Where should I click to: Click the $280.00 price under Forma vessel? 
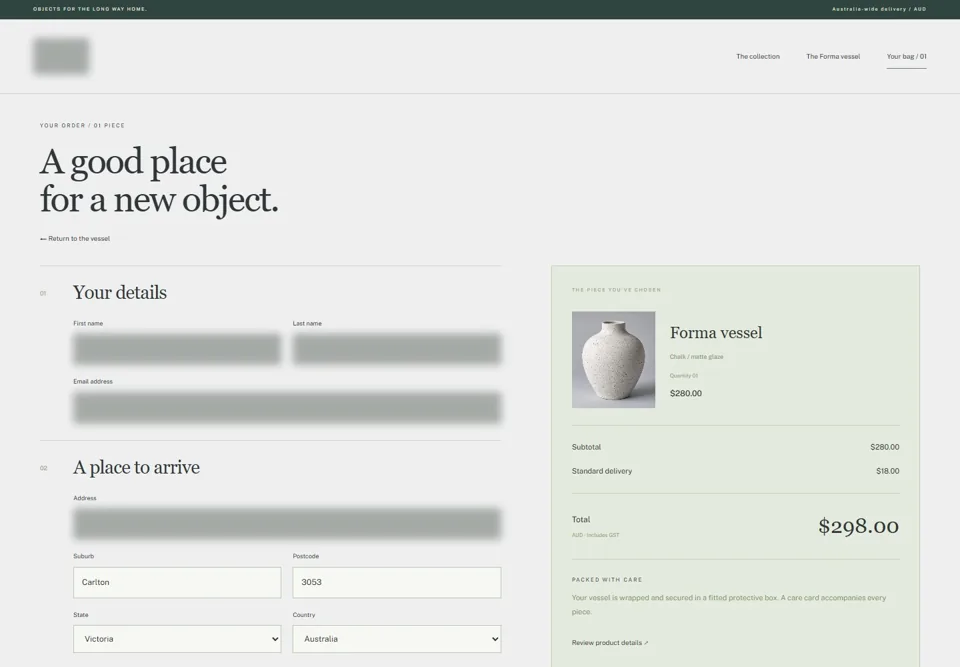click(686, 393)
